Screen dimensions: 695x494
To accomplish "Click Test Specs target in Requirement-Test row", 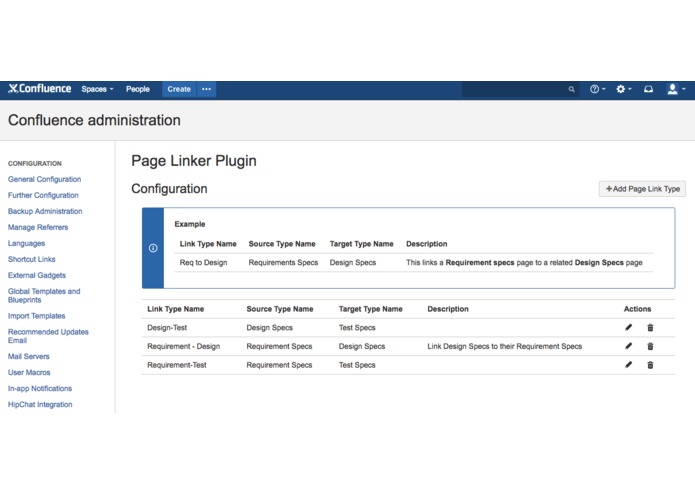I will click(357, 365).
